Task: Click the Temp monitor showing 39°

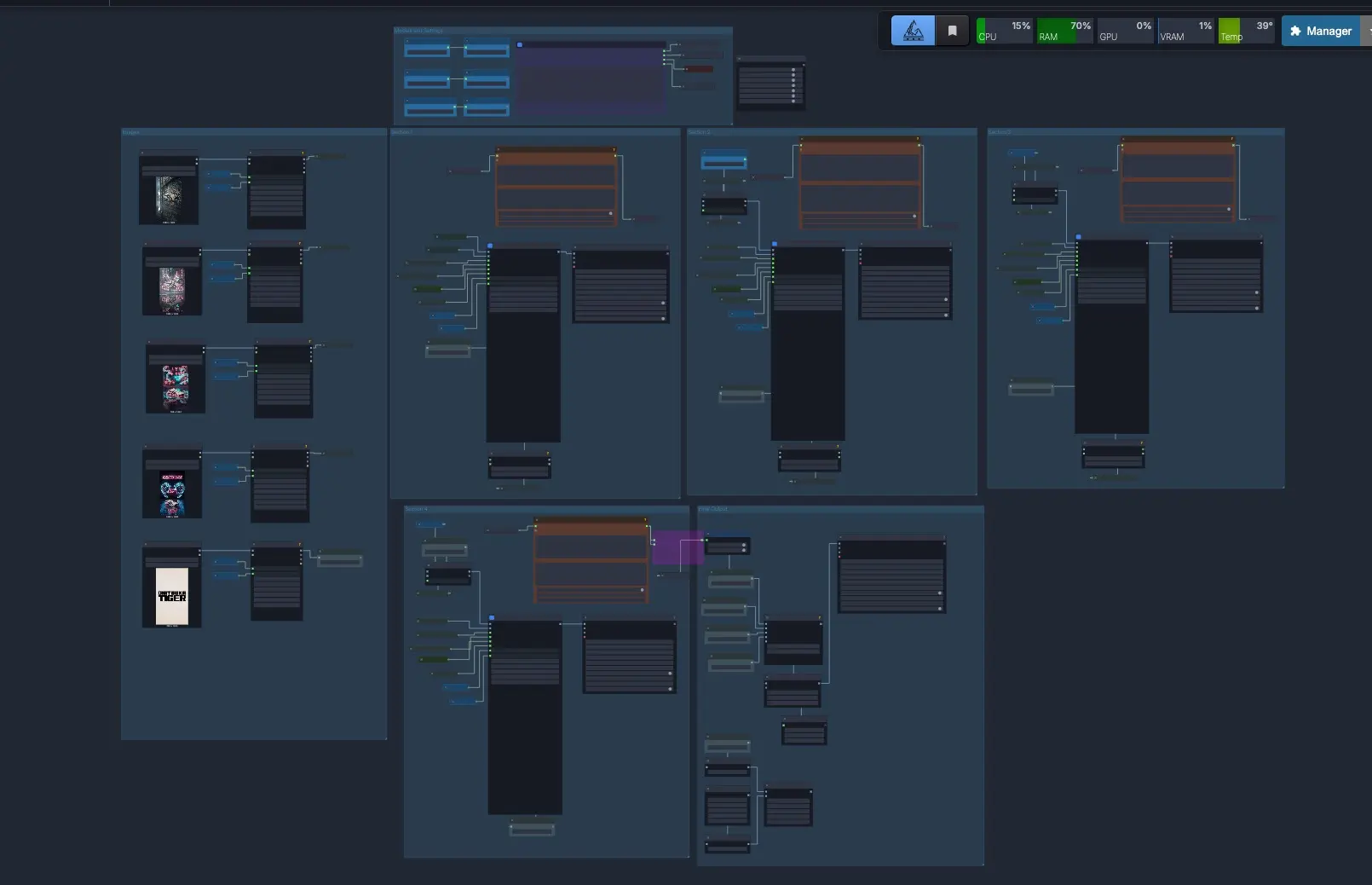Action: point(1246,31)
